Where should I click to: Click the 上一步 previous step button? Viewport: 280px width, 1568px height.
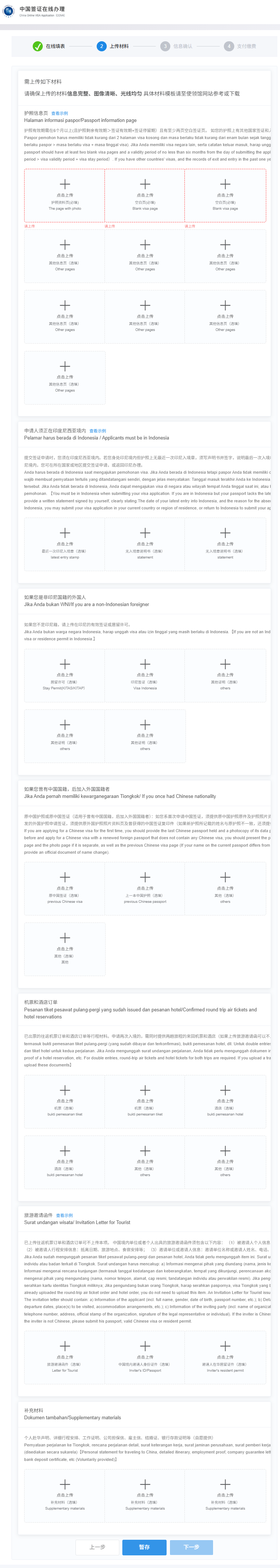pyautogui.click(x=97, y=1546)
